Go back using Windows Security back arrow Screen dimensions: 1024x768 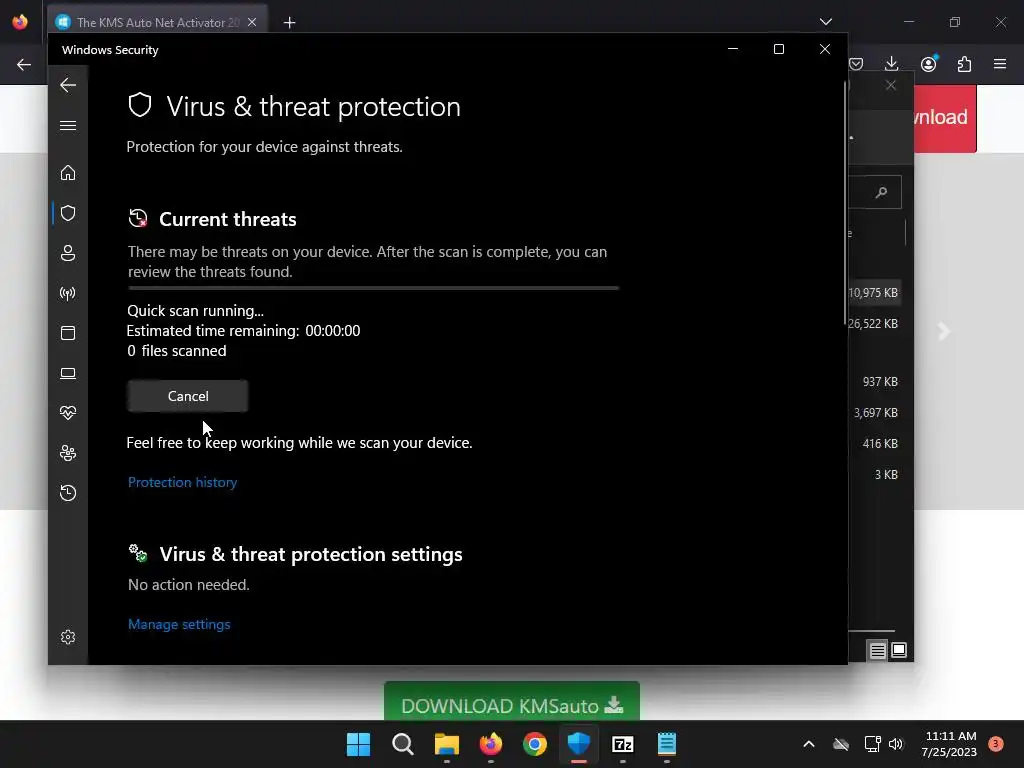click(x=68, y=85)
